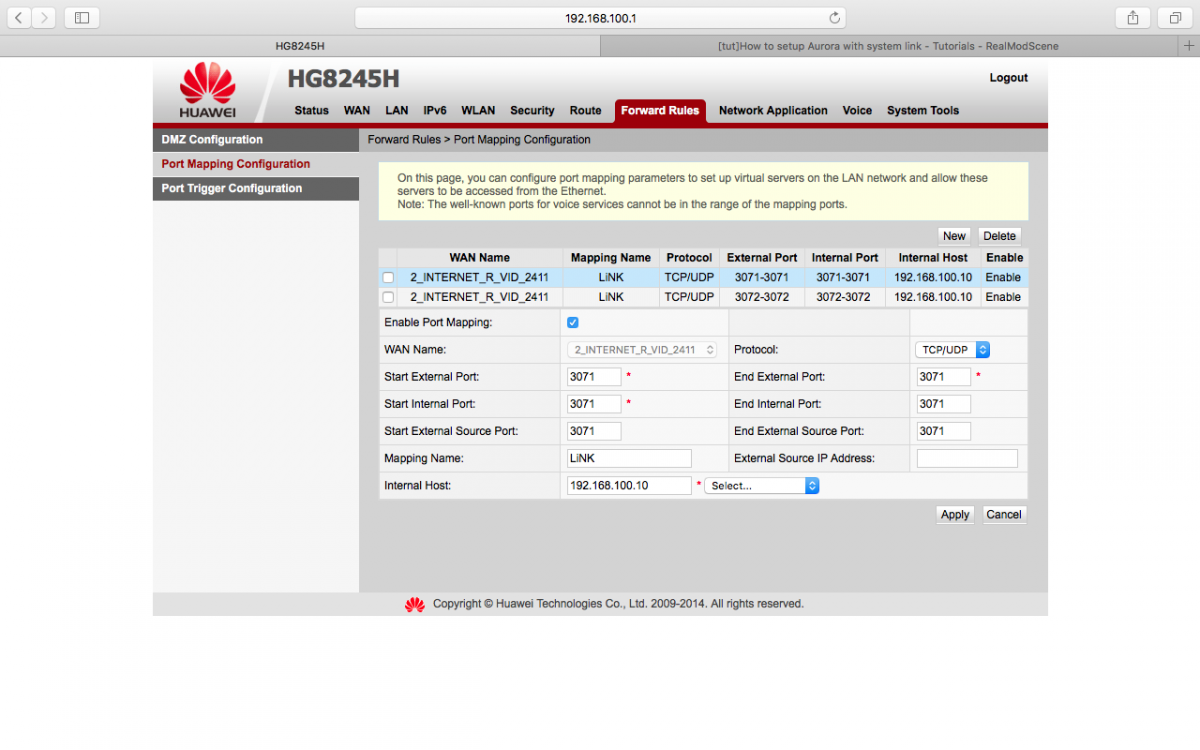Cancel the port mapping changes

click(x=1004, y=514)
